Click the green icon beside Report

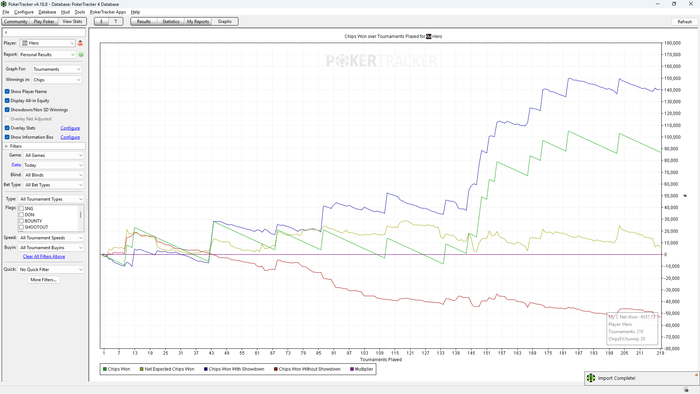click(x=81, y=54)
